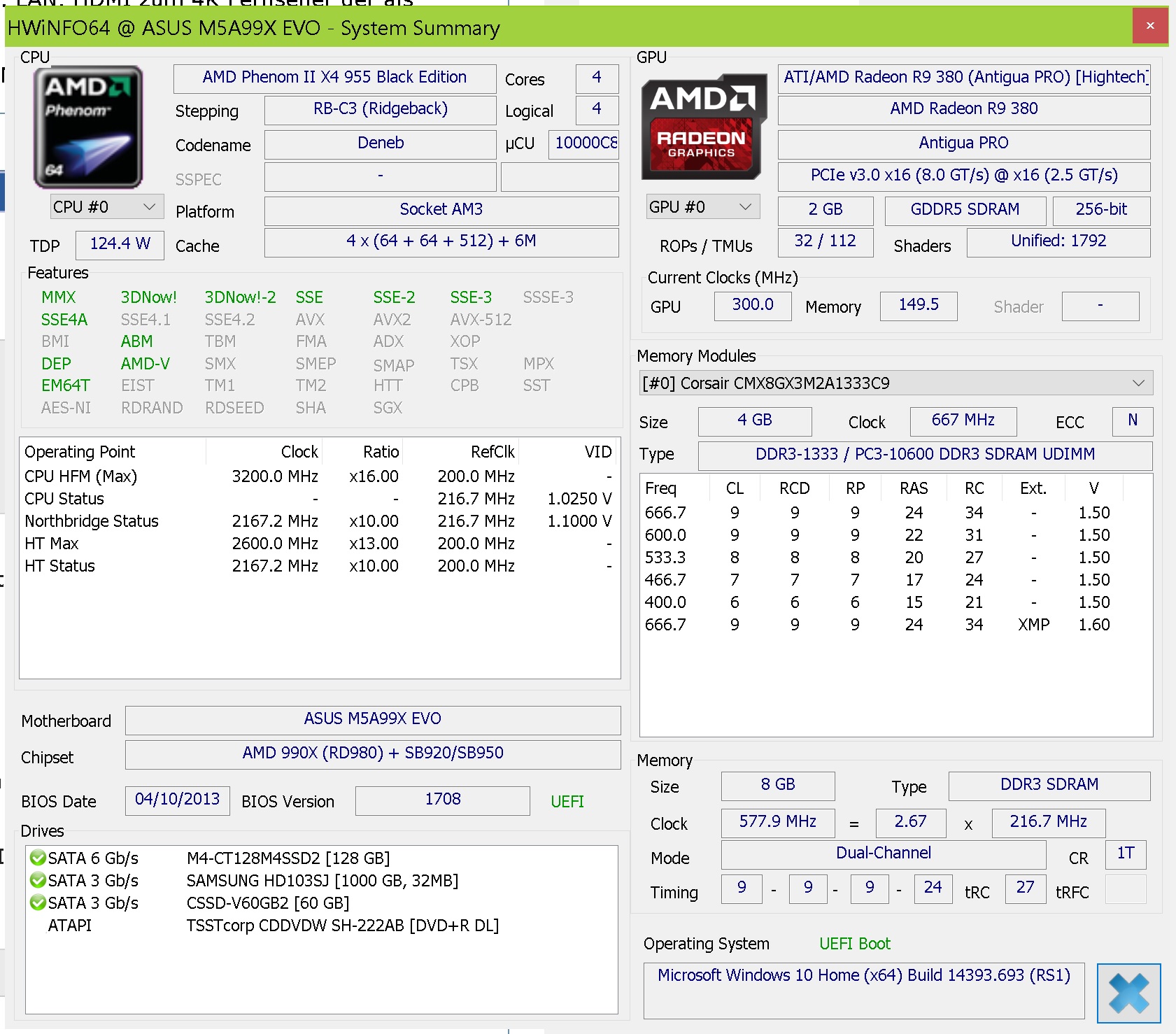Click status icon for SAMSUNG HD103SJ drive

pyautogui.click(x=38, y=880)
